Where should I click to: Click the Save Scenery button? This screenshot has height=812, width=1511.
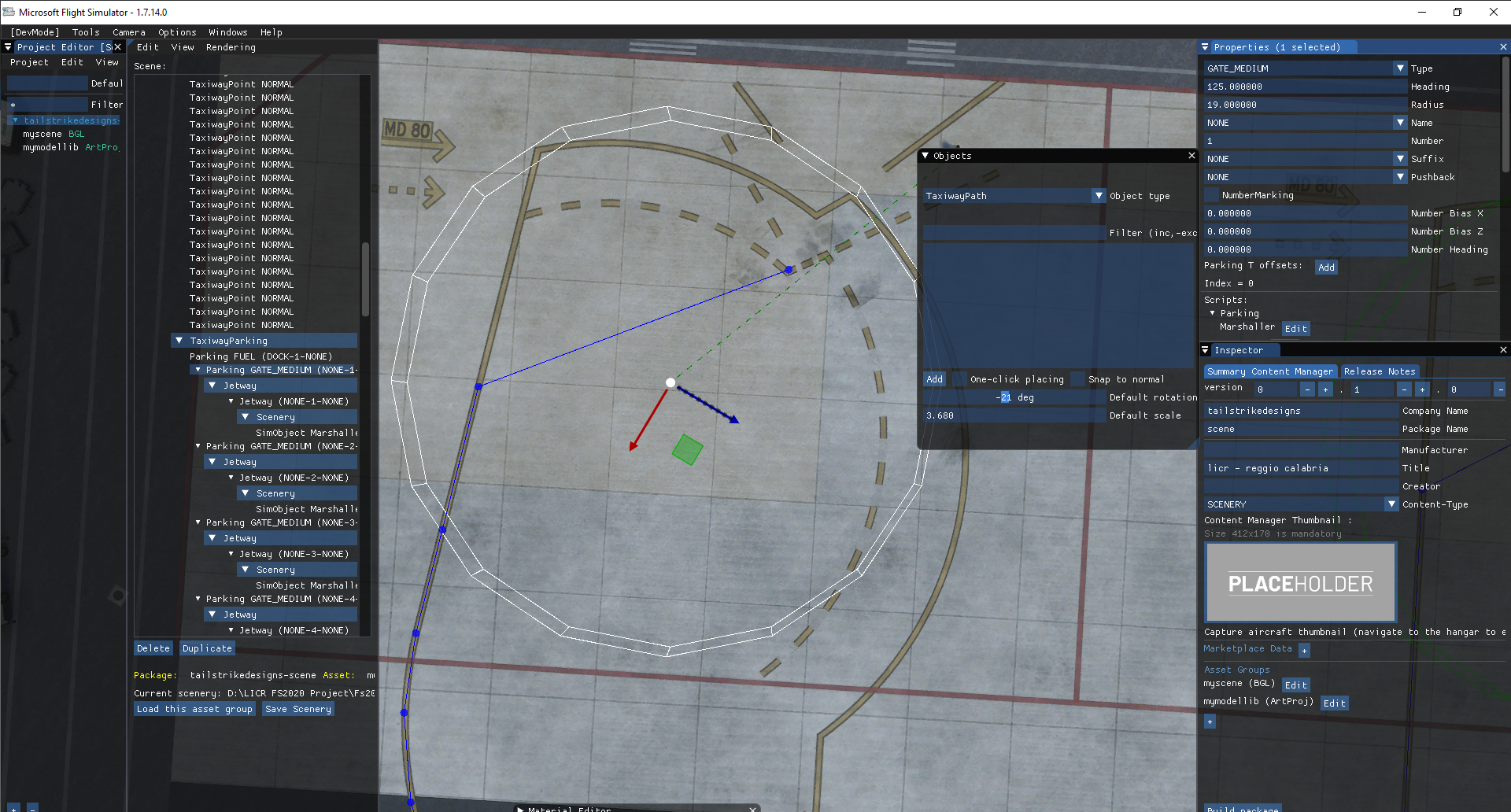pyautogui.click(x=298, y=709)
